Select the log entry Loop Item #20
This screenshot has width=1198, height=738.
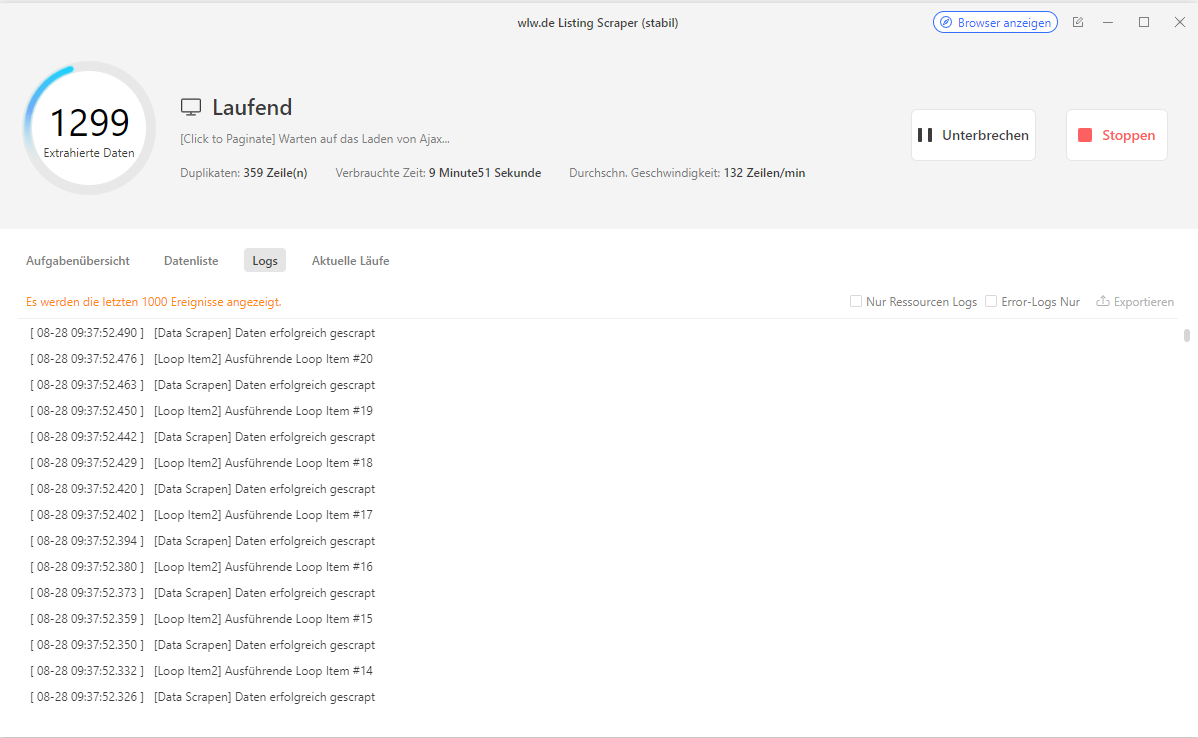click(202, 359)
